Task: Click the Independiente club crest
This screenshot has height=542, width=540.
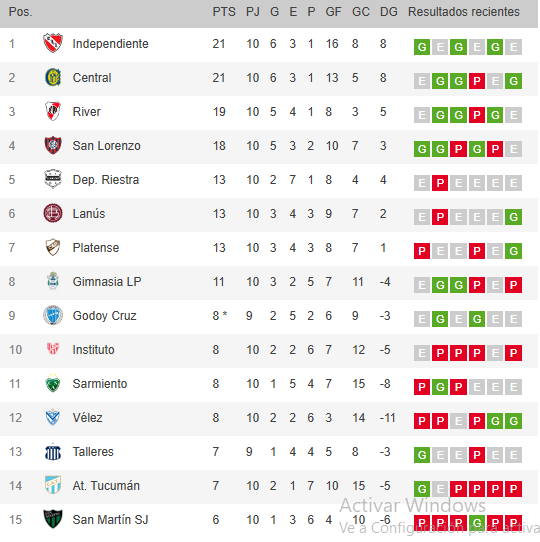Action: [53, 43]
